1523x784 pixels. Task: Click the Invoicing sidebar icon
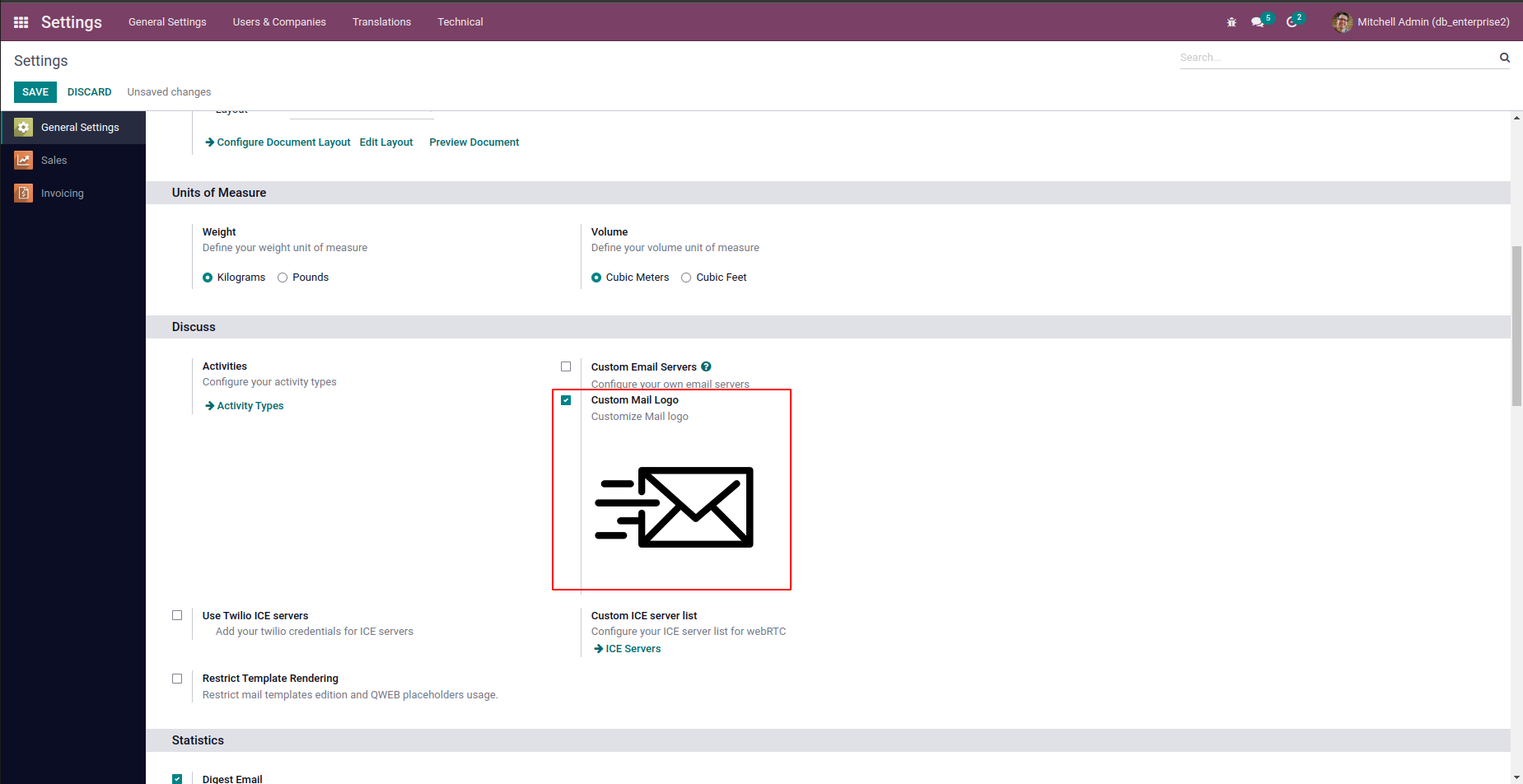(24, 194)
